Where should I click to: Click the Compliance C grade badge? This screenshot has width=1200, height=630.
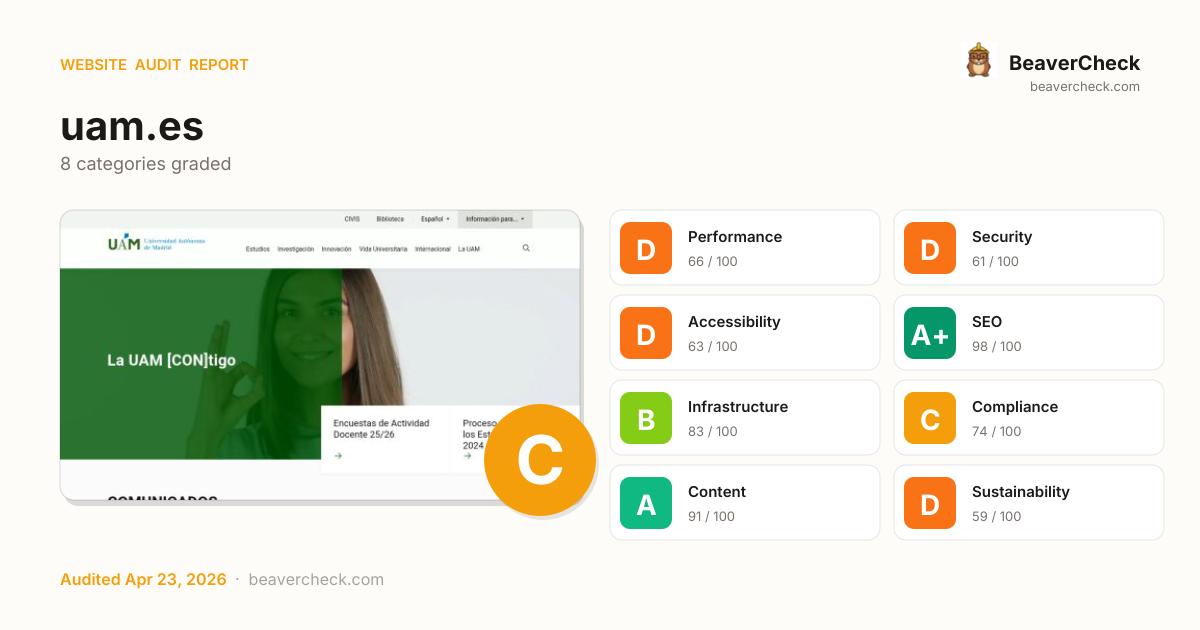pyautogui.click(x=930, y=418)
